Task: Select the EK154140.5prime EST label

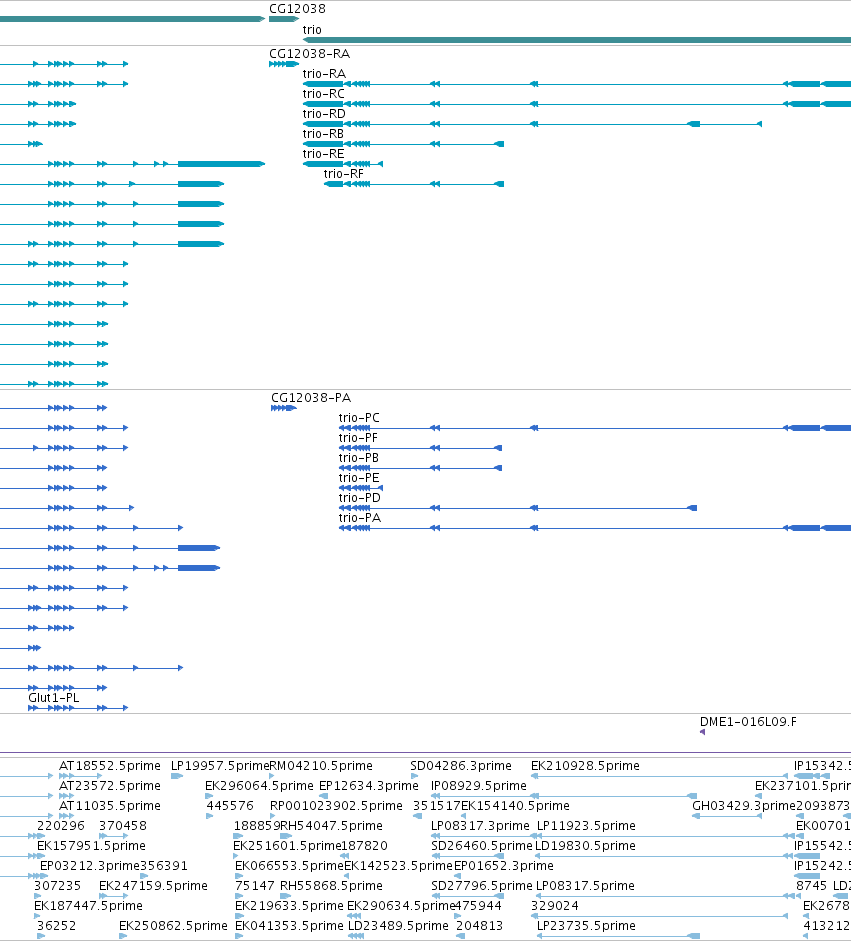Action: 515,805
